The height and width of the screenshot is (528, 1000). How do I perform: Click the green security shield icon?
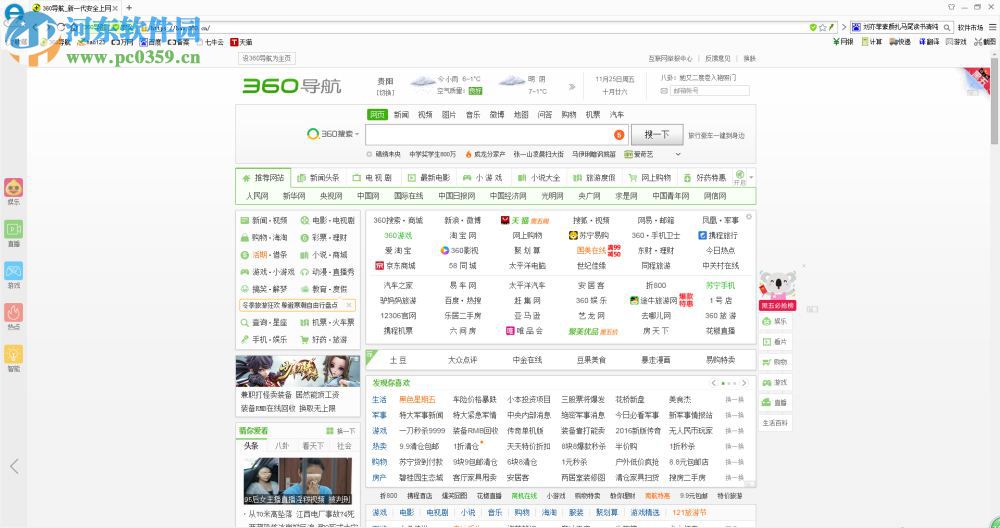[x=813, y=27]
